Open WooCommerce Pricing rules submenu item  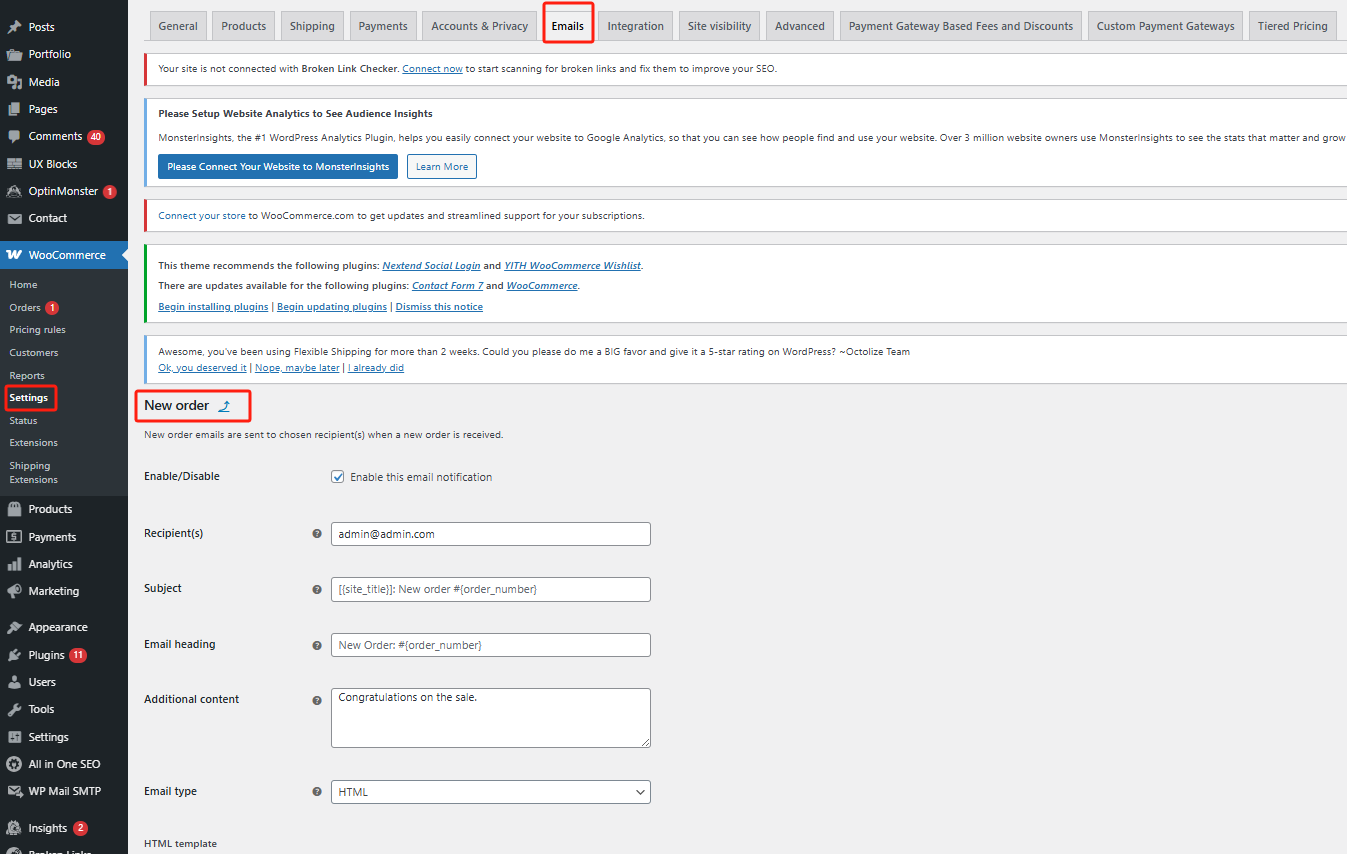[37, 330]
